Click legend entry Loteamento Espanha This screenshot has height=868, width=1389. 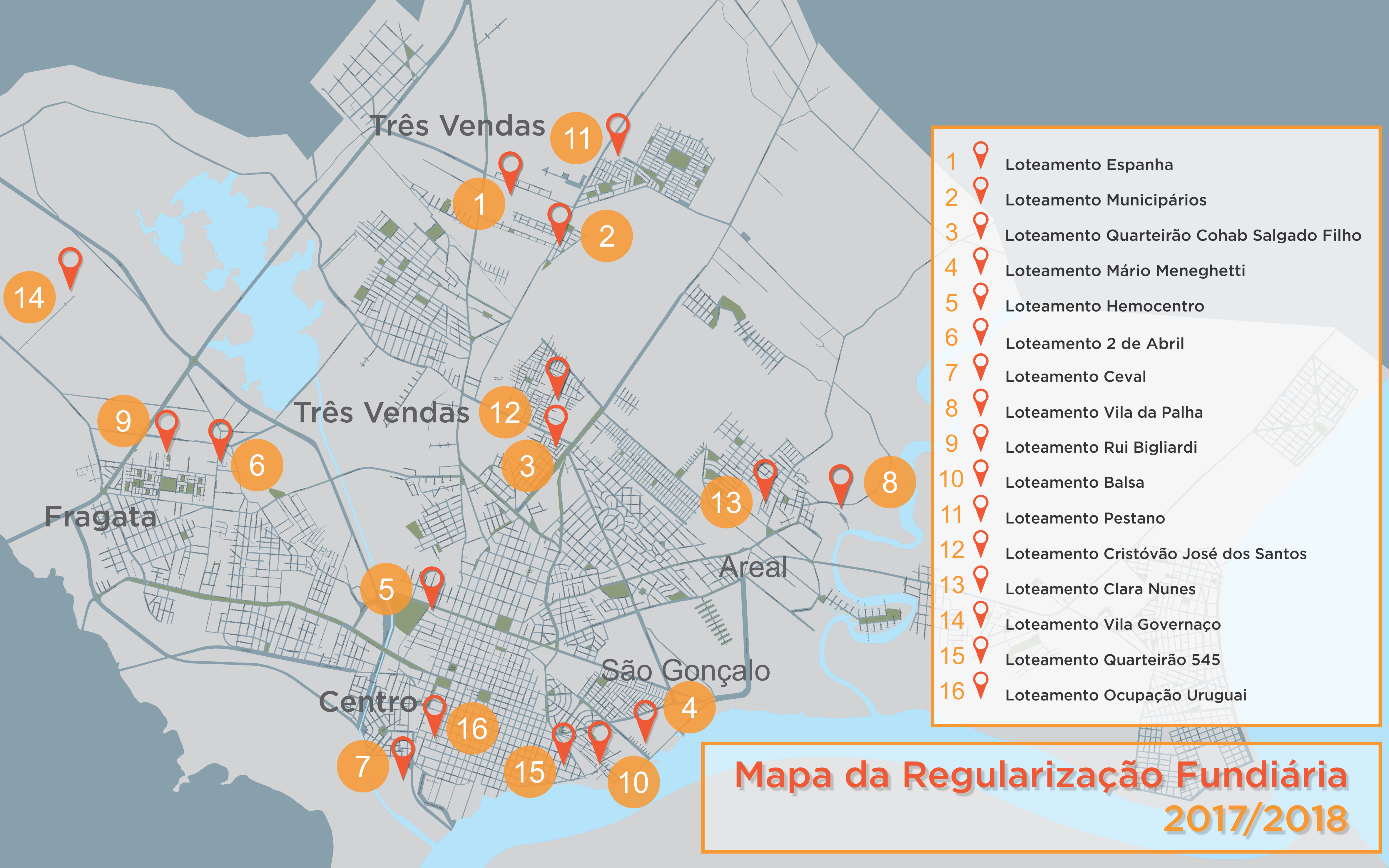click(1089, 165)
